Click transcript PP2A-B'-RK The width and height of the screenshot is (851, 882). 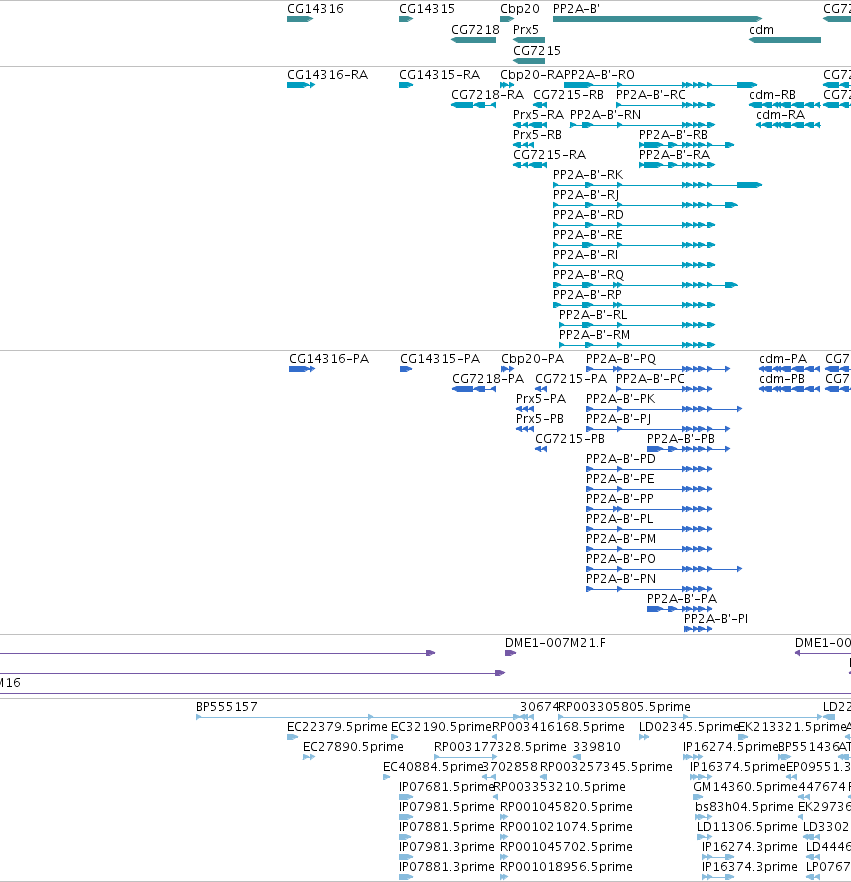point(588,175)
